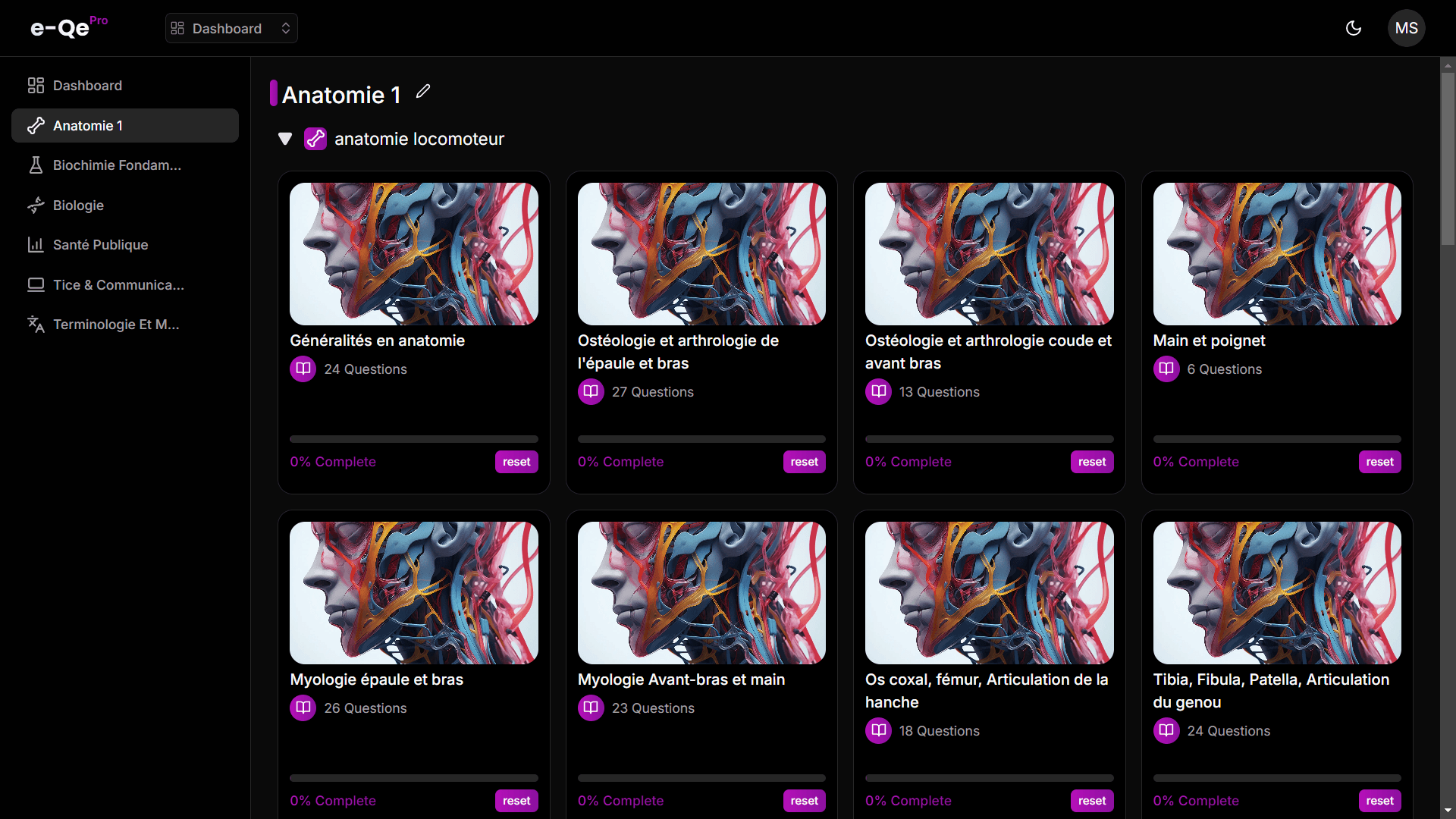
Task: Reset progress on Généralités en anatomie
Action: coord(516,462)
